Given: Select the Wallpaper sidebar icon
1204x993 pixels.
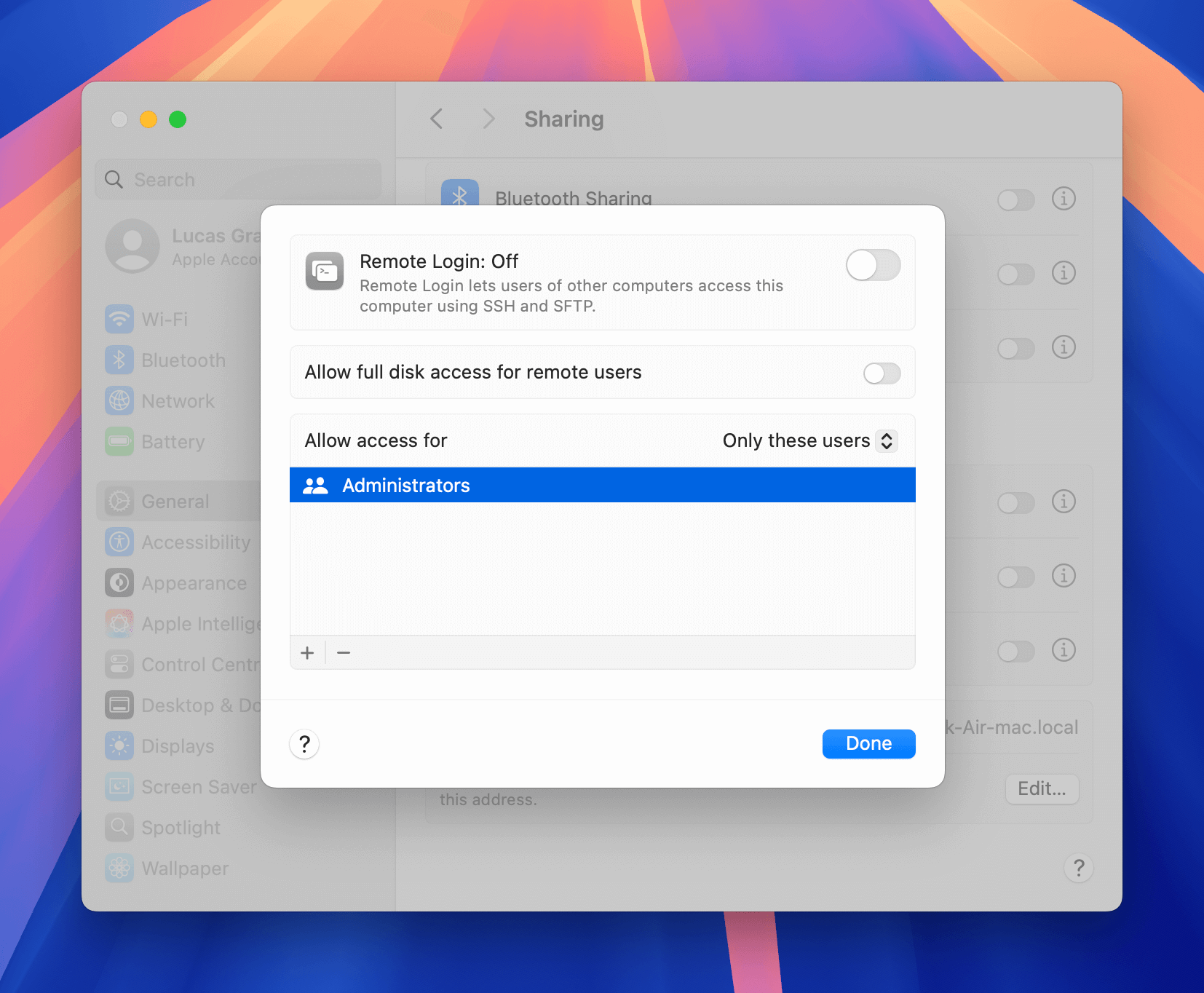Looking at the screenshot, I should (119, 869).
